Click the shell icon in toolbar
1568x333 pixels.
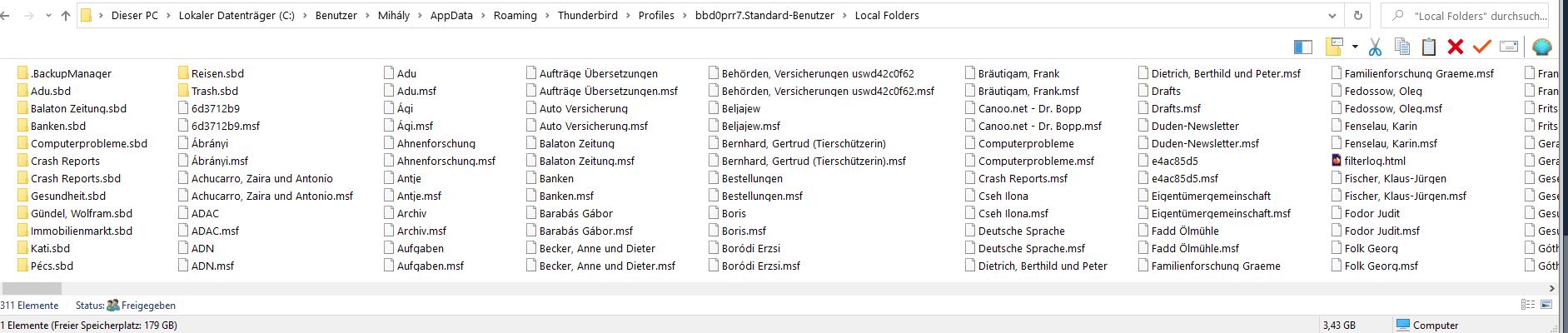(1542, 47)
